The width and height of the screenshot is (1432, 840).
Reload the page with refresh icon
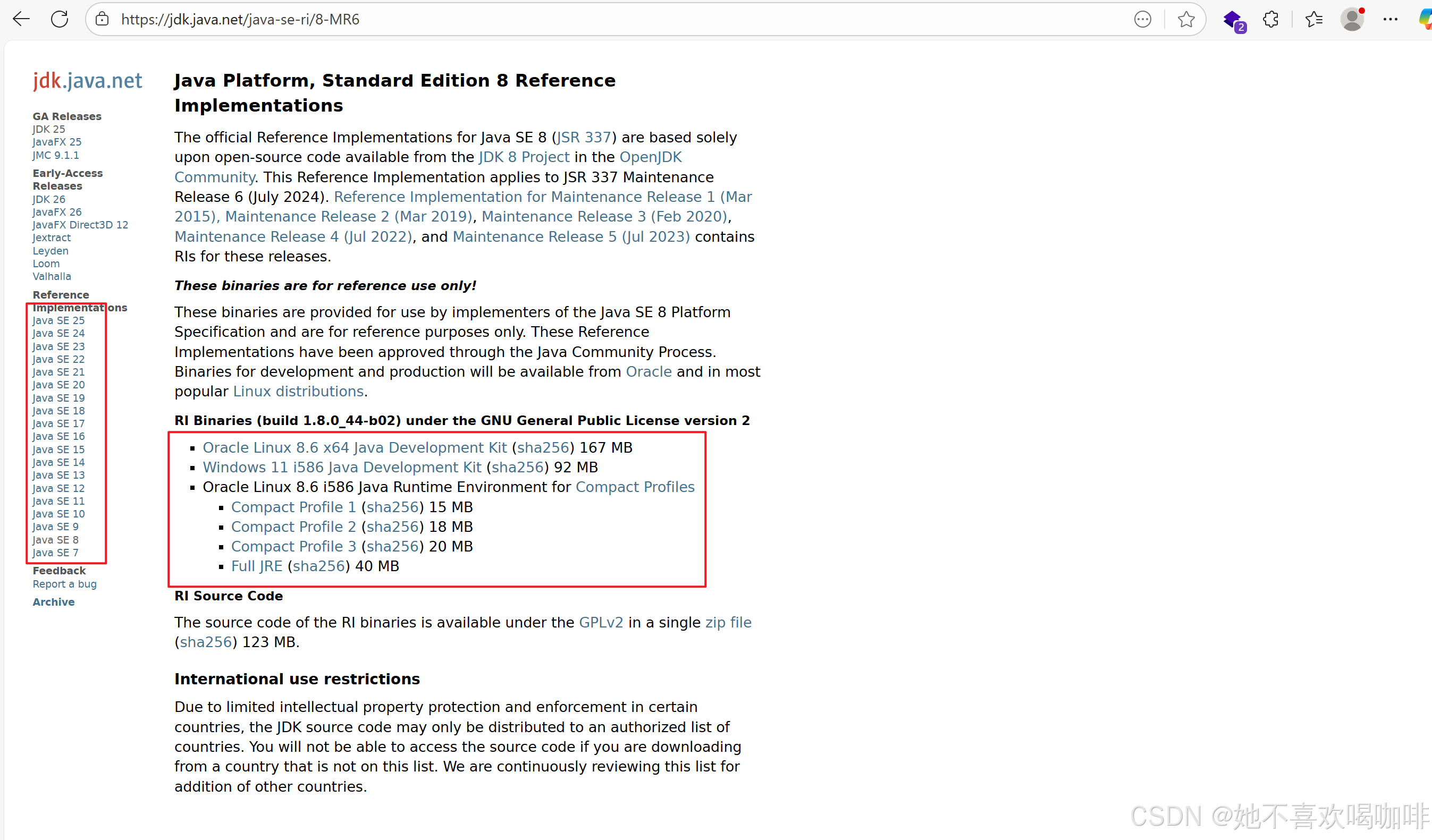click(60, 19)
